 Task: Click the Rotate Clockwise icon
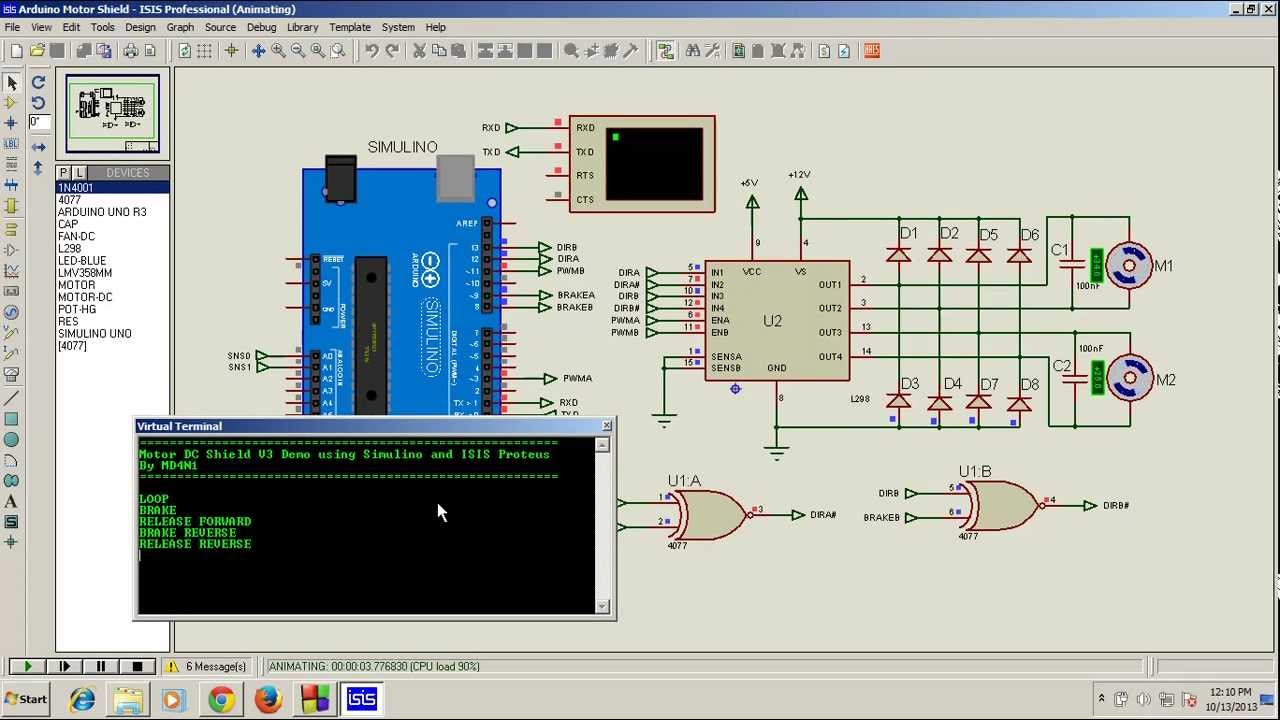[38, 83]
